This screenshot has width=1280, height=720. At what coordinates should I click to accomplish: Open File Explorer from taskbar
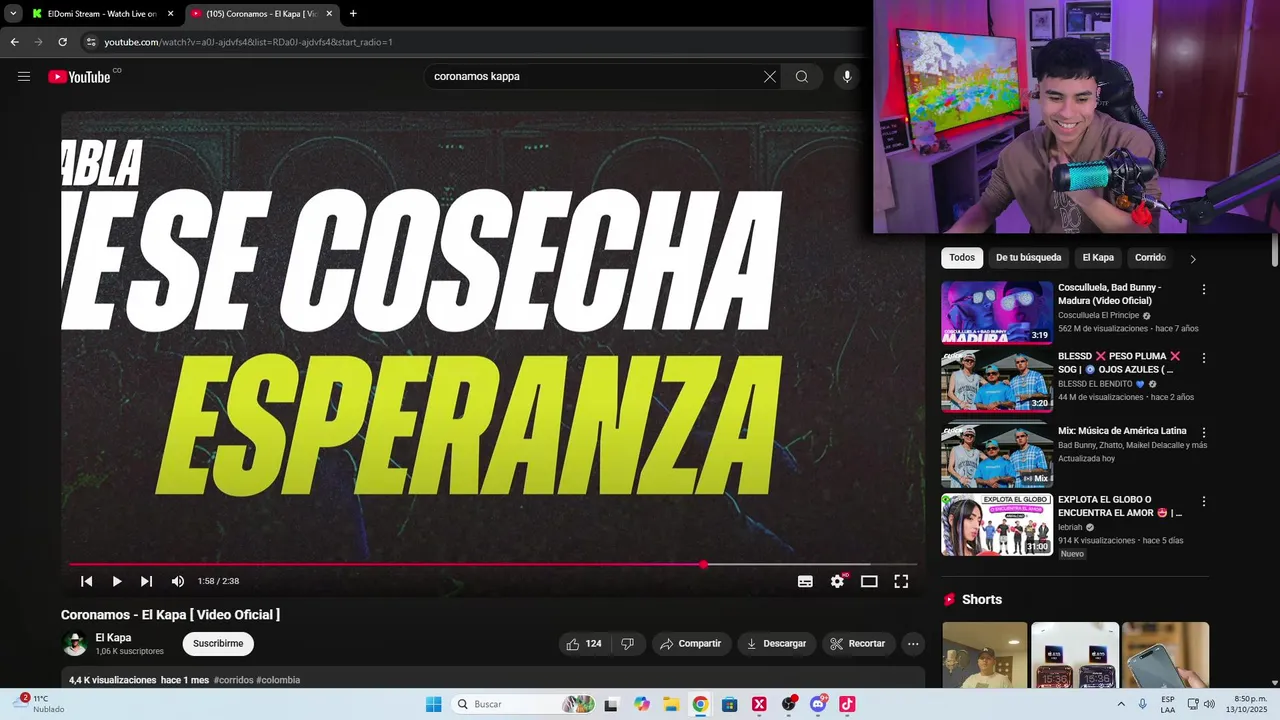point(671,704)
